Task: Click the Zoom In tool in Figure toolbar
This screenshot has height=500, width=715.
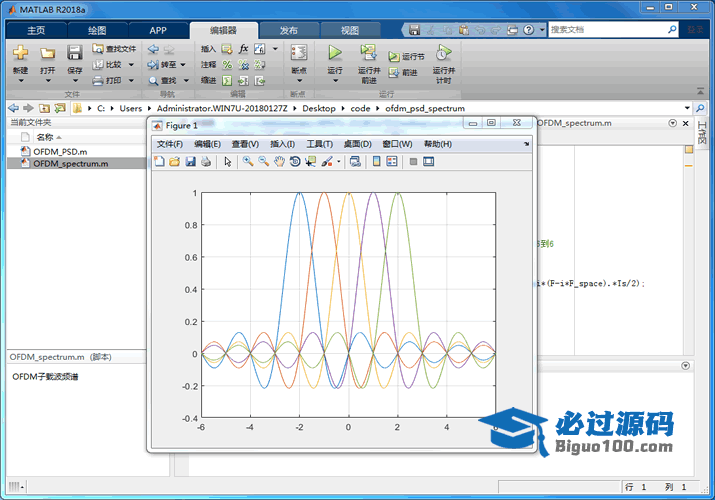Action: tap(247, 161)
